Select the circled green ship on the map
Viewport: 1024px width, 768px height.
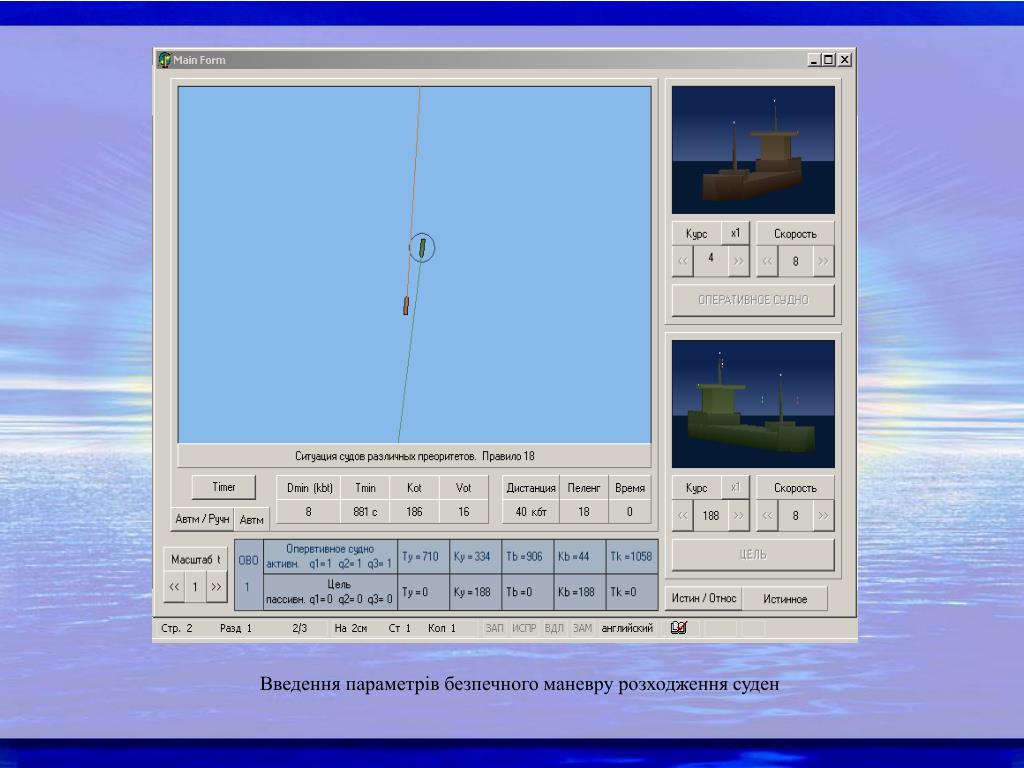pyautogui.click(x=422, y=248)
